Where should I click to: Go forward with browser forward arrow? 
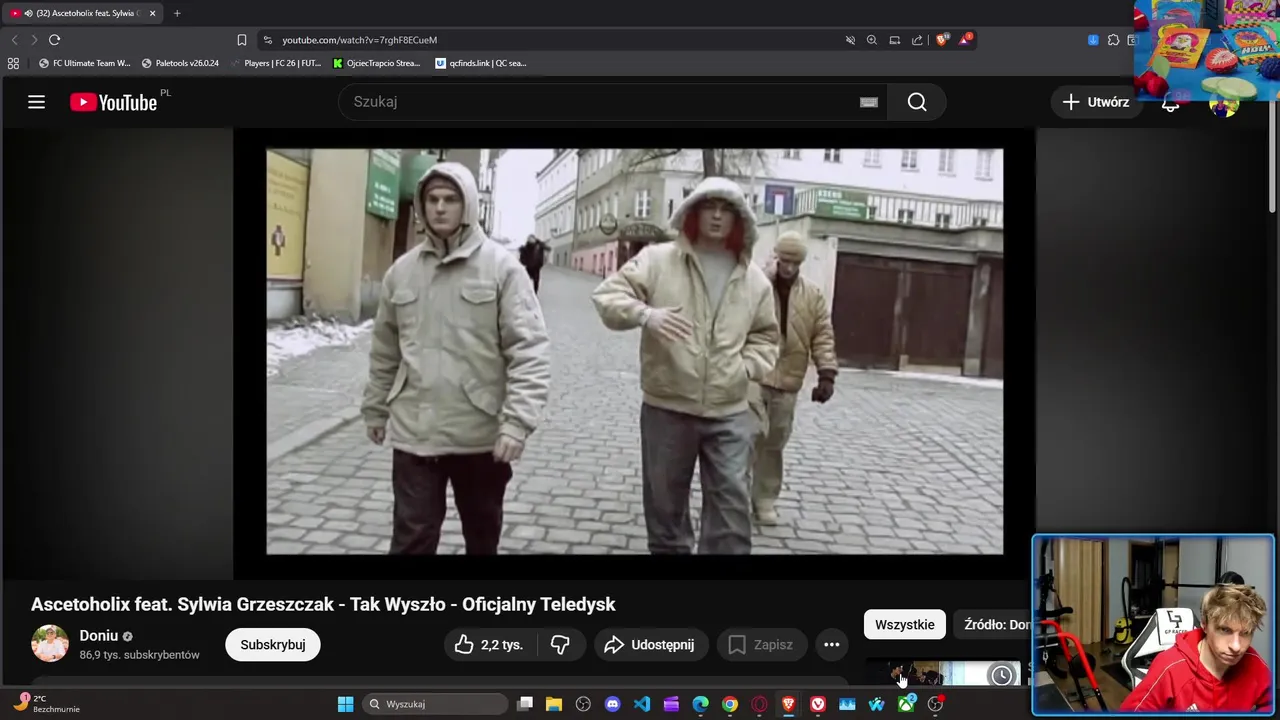point(34,40)
